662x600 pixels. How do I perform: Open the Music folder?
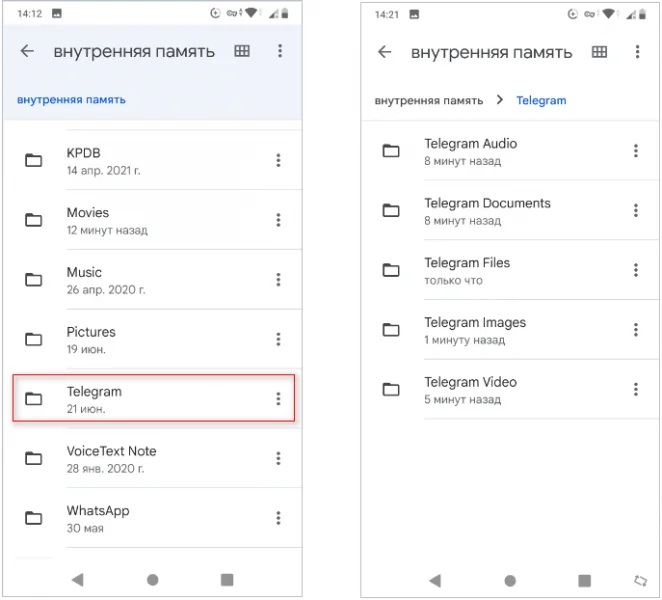click(153, 280)
